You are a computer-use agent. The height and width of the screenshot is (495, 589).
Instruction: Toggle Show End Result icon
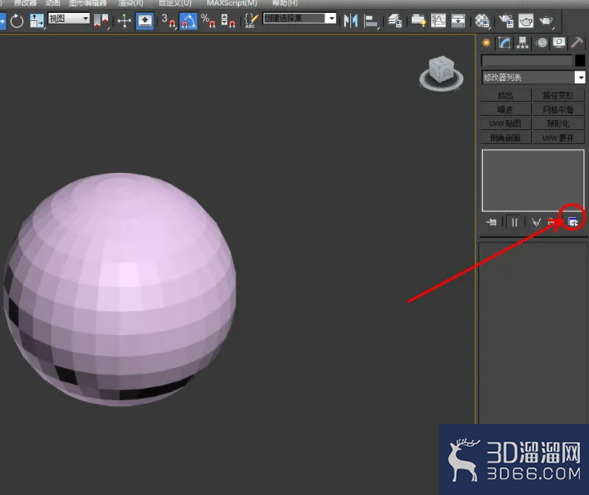tap(514, 222)
